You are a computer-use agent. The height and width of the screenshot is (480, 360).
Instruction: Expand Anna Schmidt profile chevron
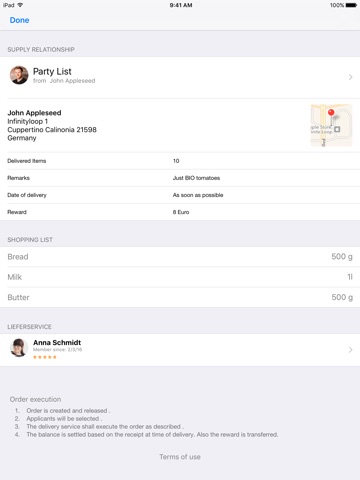(x=350, y=350)
